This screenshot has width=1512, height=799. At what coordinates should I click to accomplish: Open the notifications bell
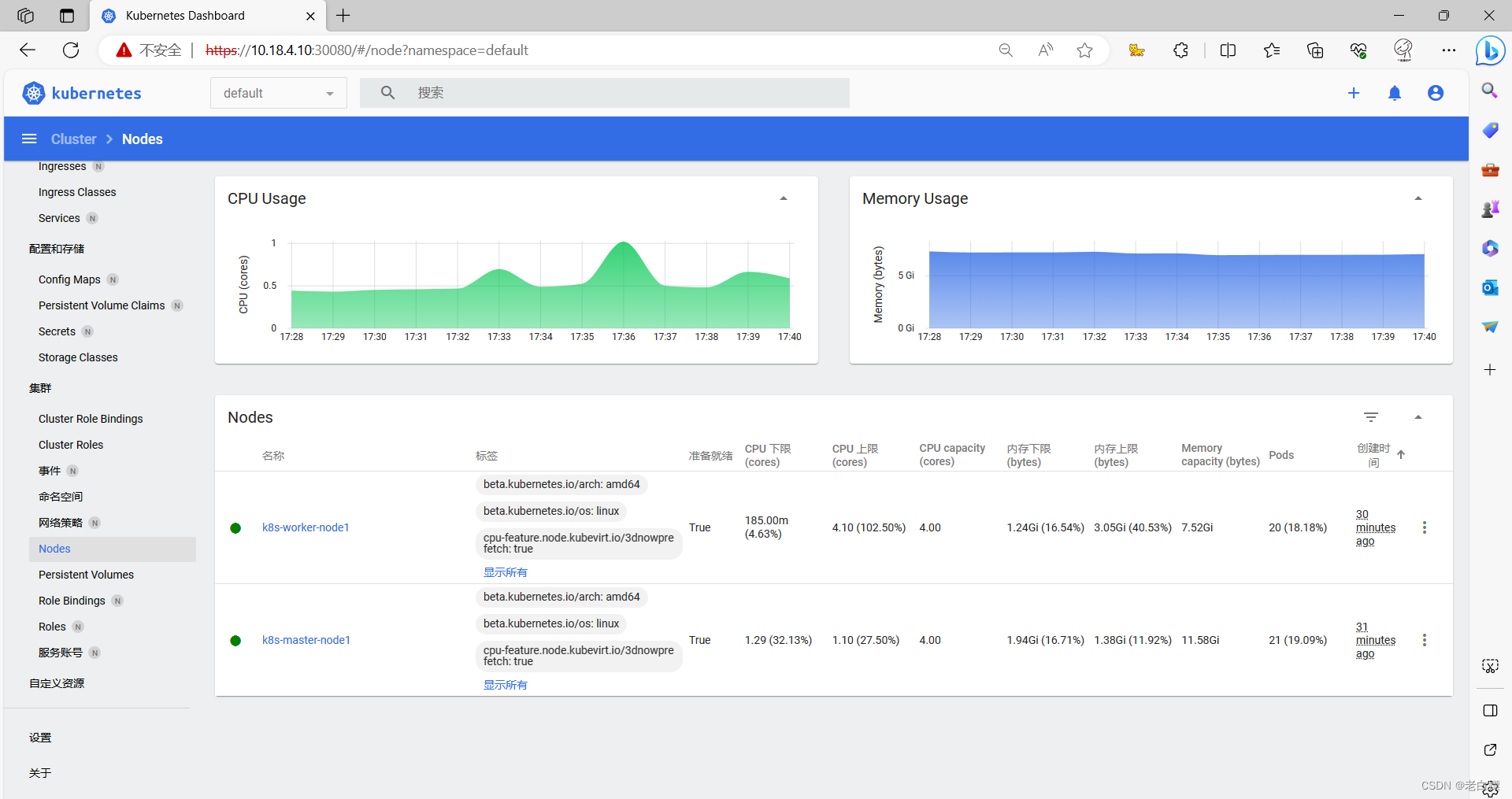[x=1395, y=93]
